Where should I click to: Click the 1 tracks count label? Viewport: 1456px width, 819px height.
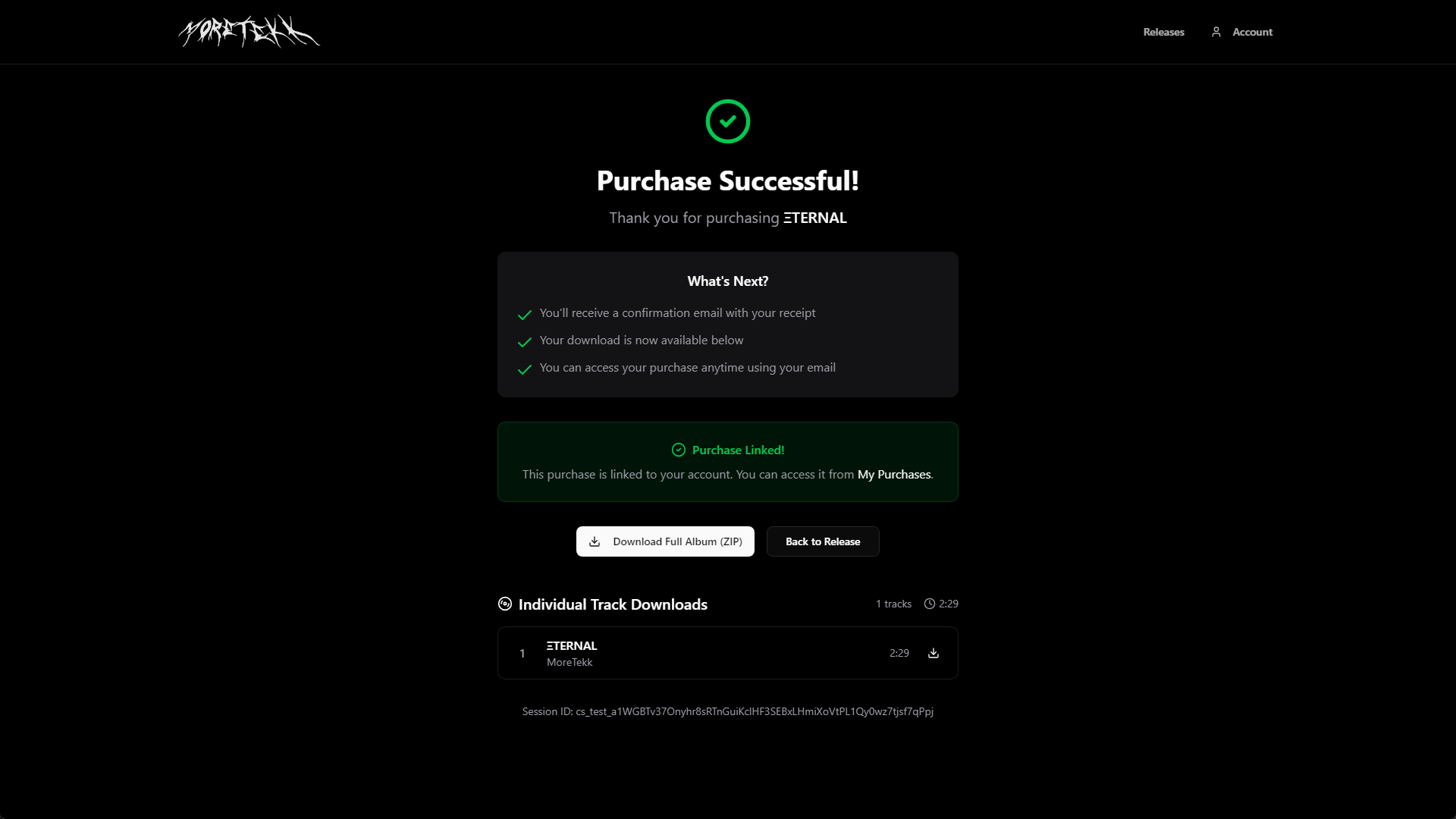tap(893, 604)
